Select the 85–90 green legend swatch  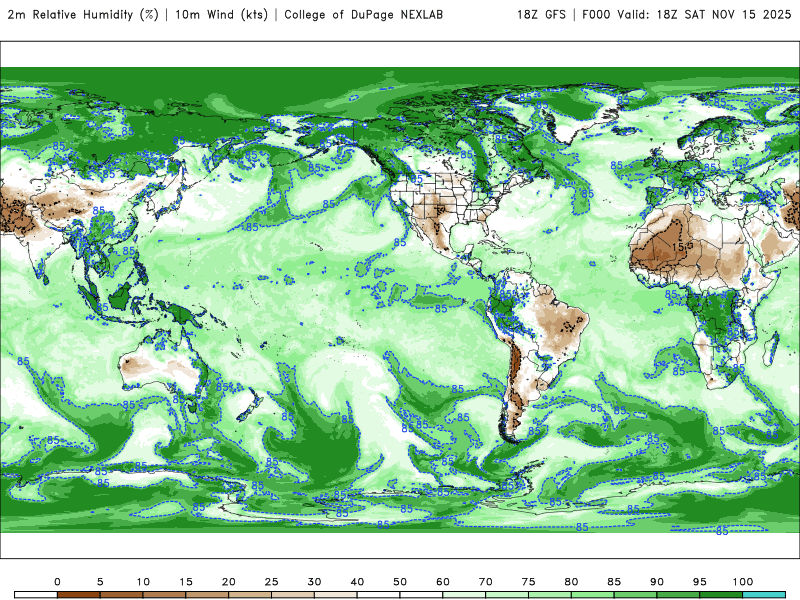point(636,595)
